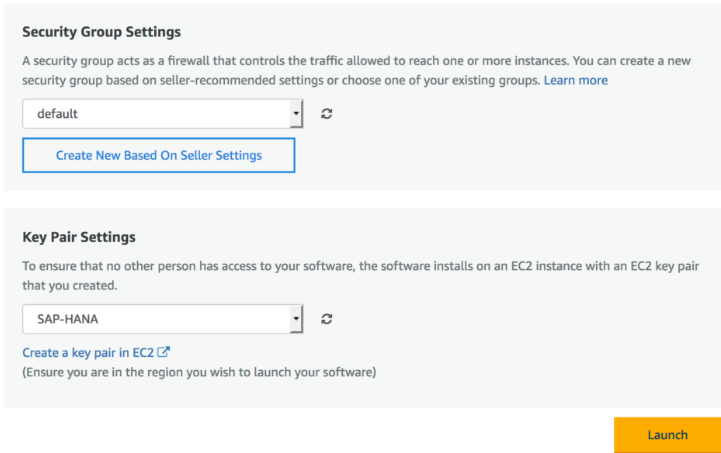The width and height of the screenshot is (721, 453).
Task: Click the EC2 key pair description text
Action: tap(360, 275)
